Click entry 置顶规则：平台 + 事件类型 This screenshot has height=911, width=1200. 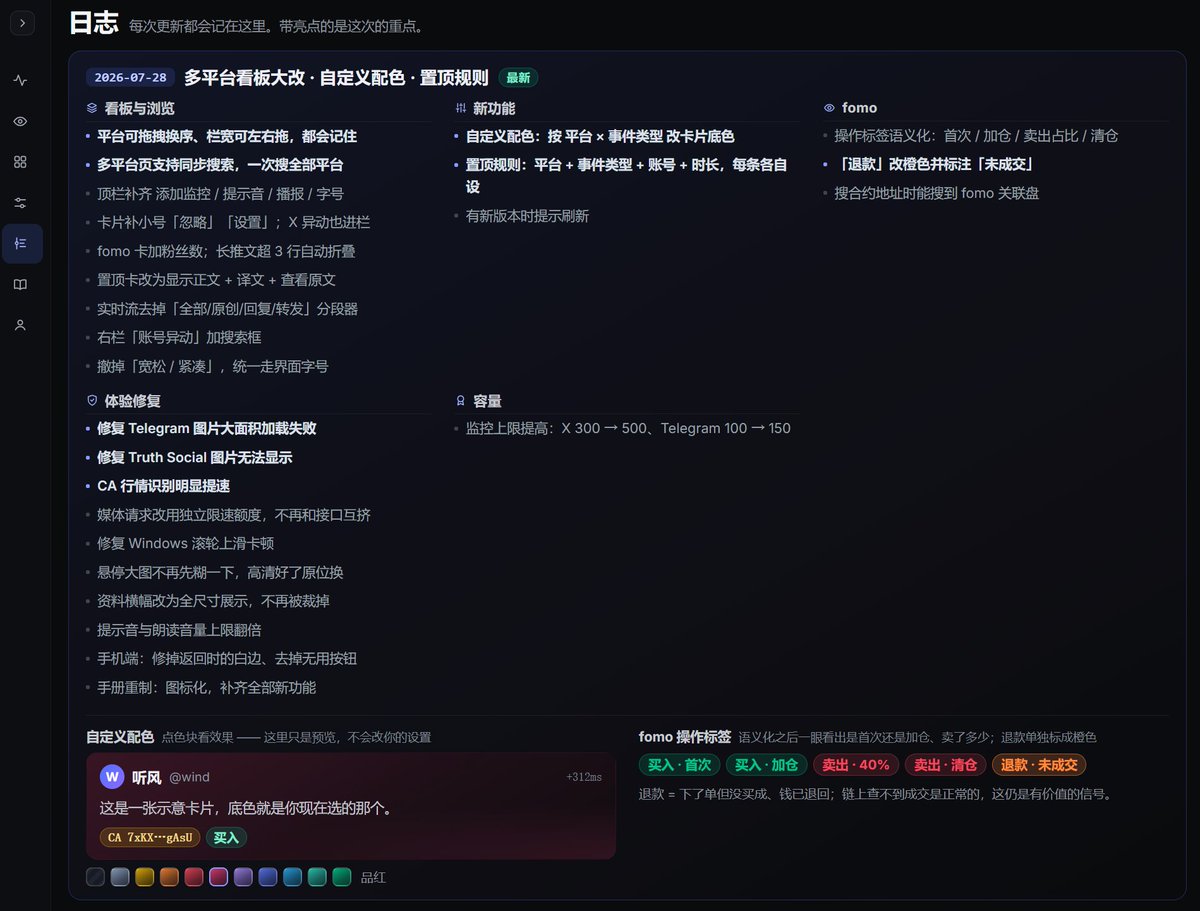point(627,176)
